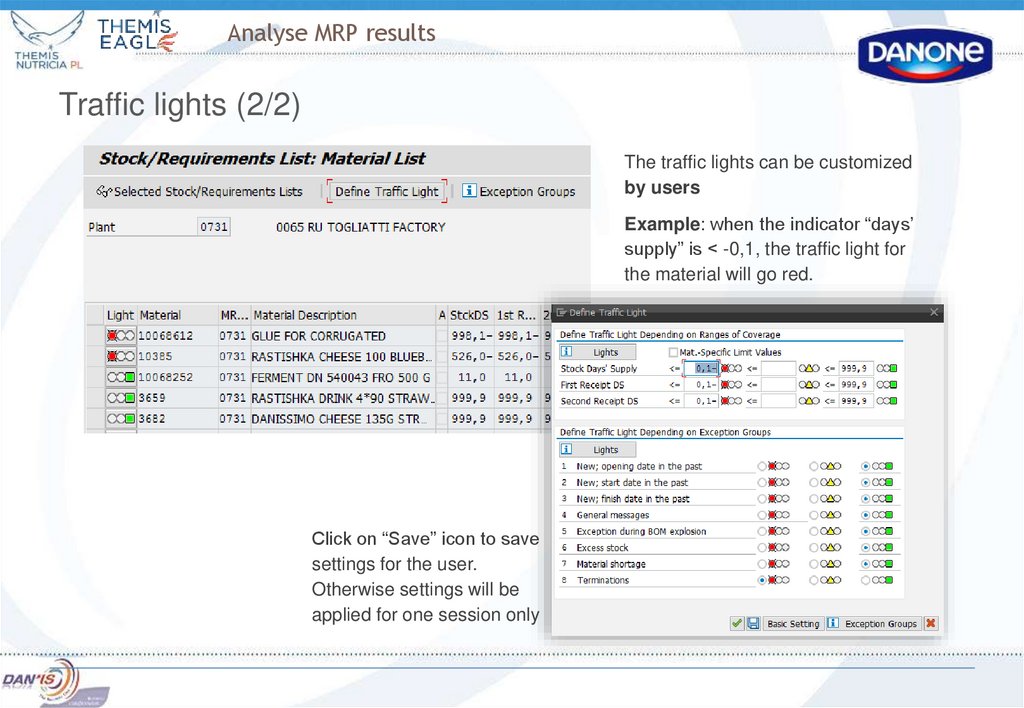Select green light radio for Material shortage
Screen dimensions: 1024x708
click(x=865, y=563)
